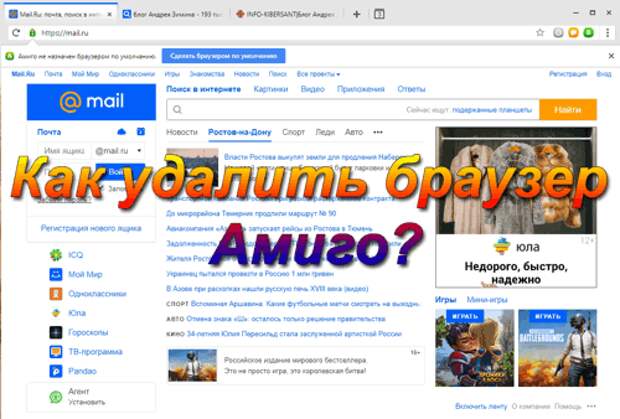Select the Леди news tab
Viewport: 620px width, 419px height.
tap(325, 132)
